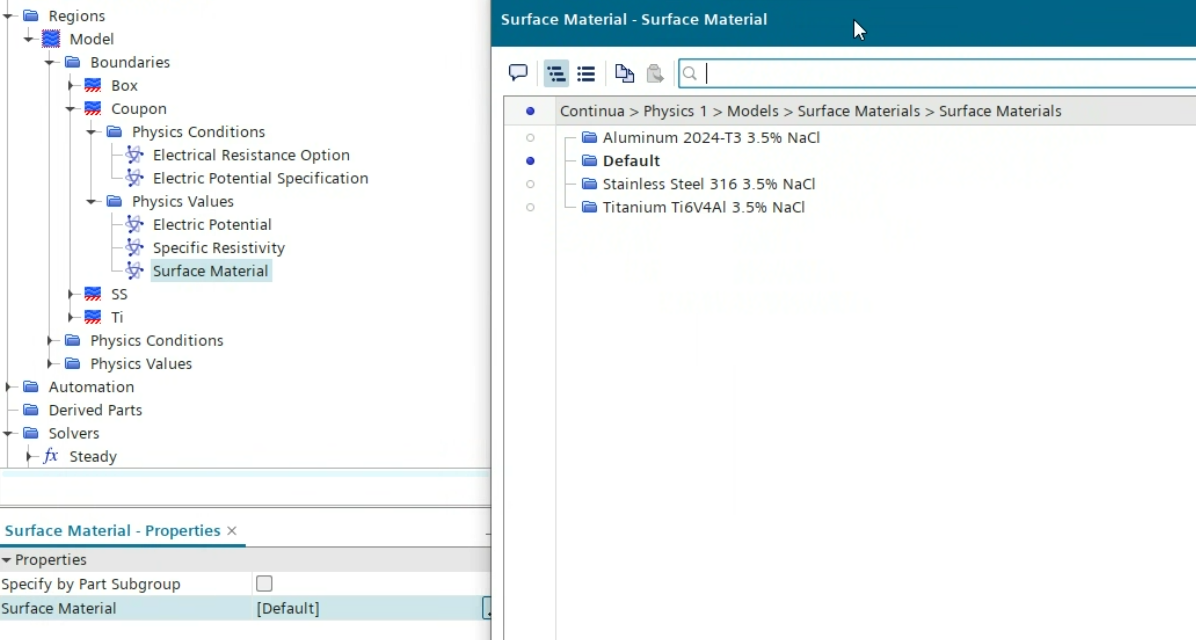Close the Surface Material - Properties tab
This screenshot has height=640, width=1196.
232,531
